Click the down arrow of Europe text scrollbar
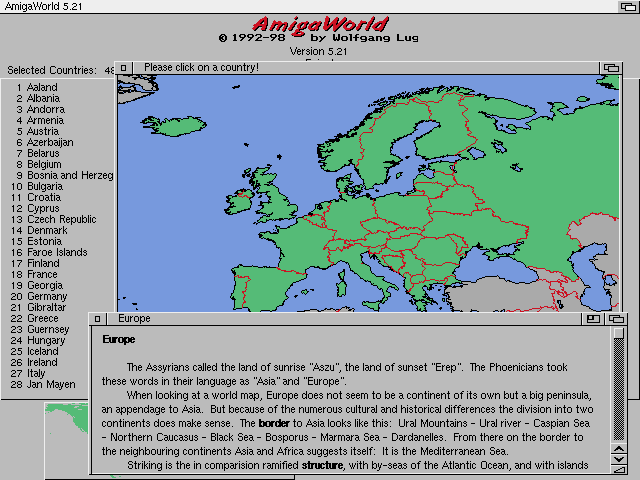 [619, 459]
